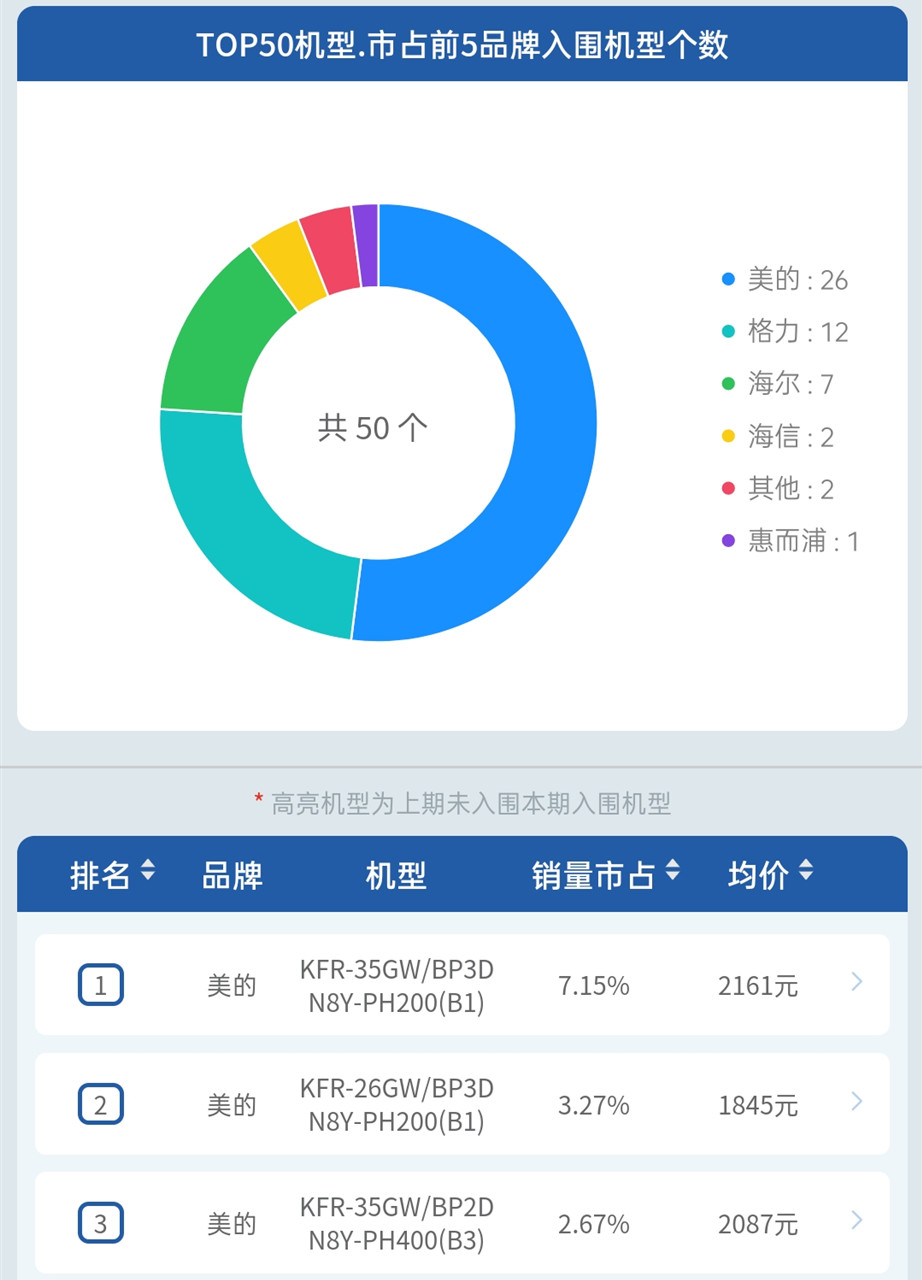Image resolution: width=922 pixels, height=1280 pixels.
Task: Toggle 惠而浦 legend entry in chart
Action: pyautogui.click(x=790, y=541)
